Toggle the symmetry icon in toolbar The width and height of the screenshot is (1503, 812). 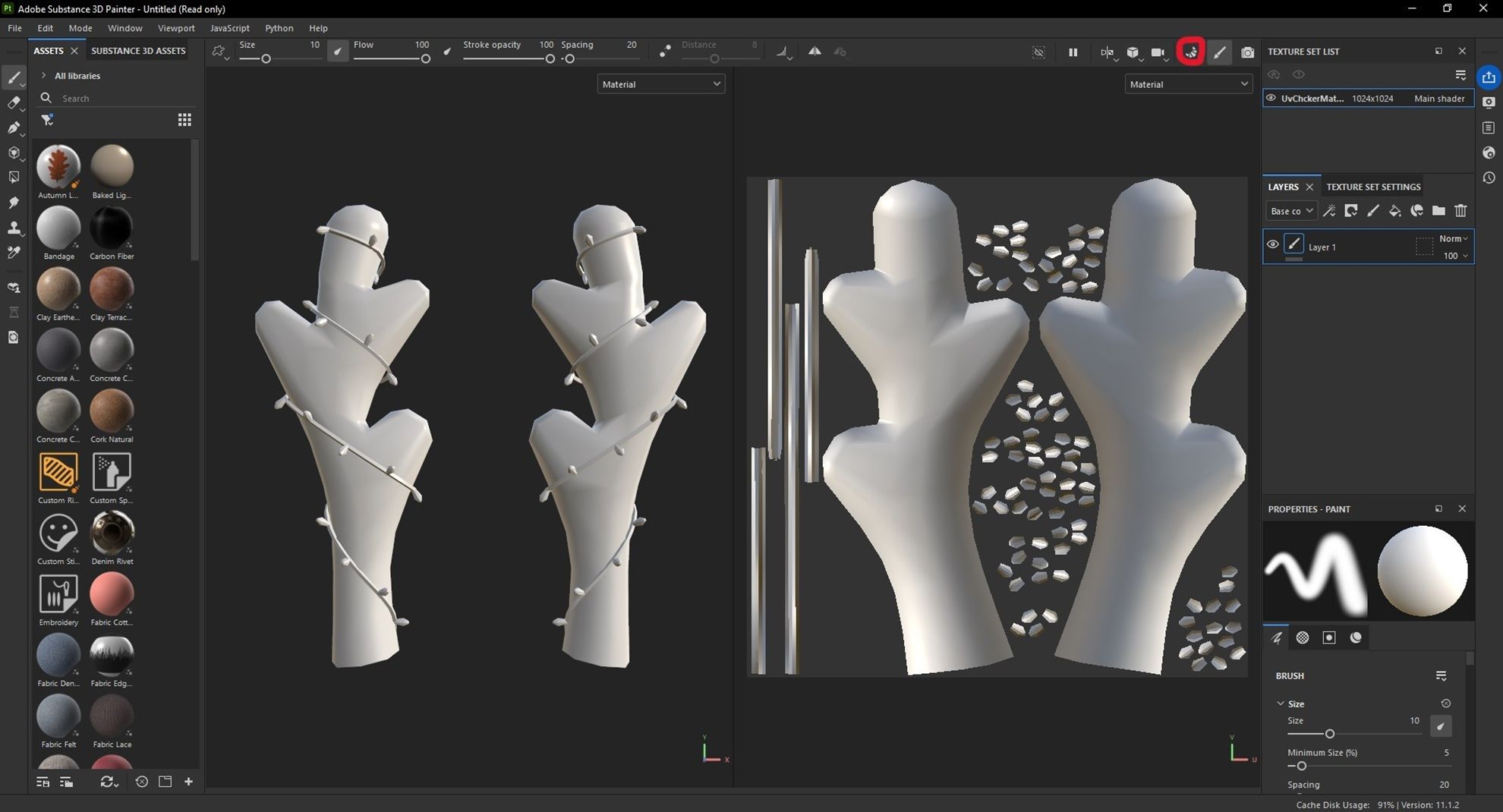(x=814, y=52)
